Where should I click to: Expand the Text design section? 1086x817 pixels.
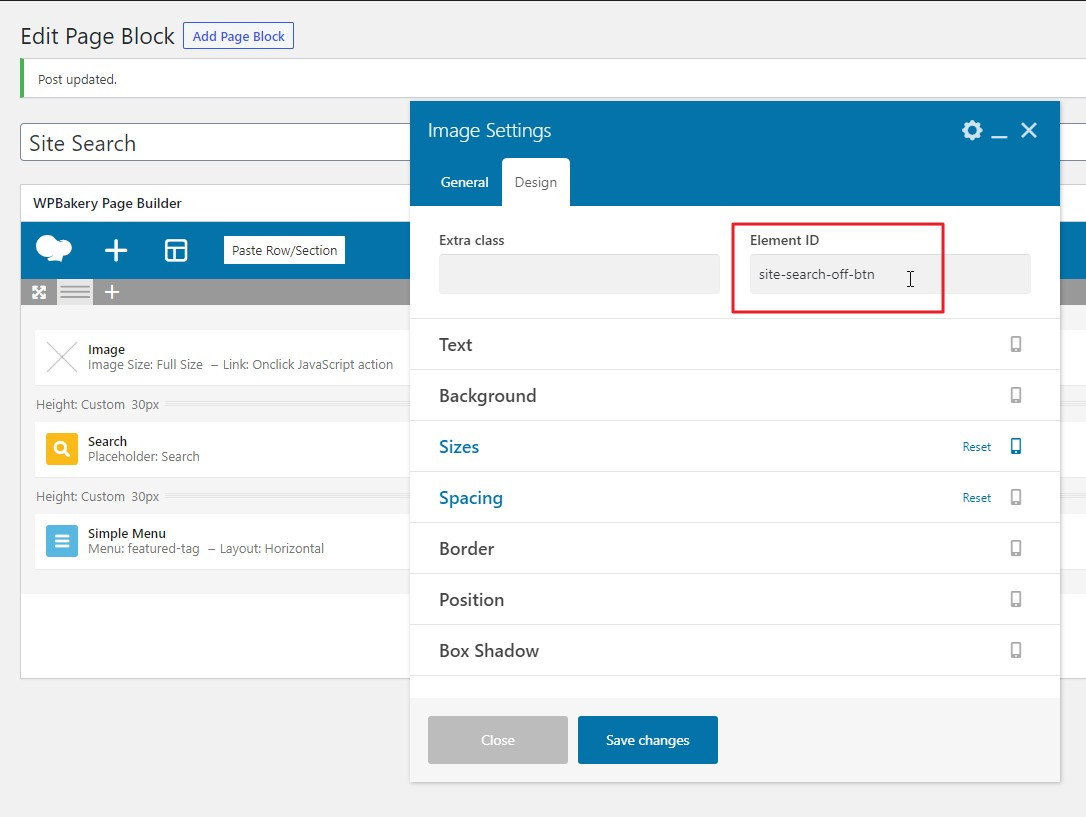tap(735, 345)
